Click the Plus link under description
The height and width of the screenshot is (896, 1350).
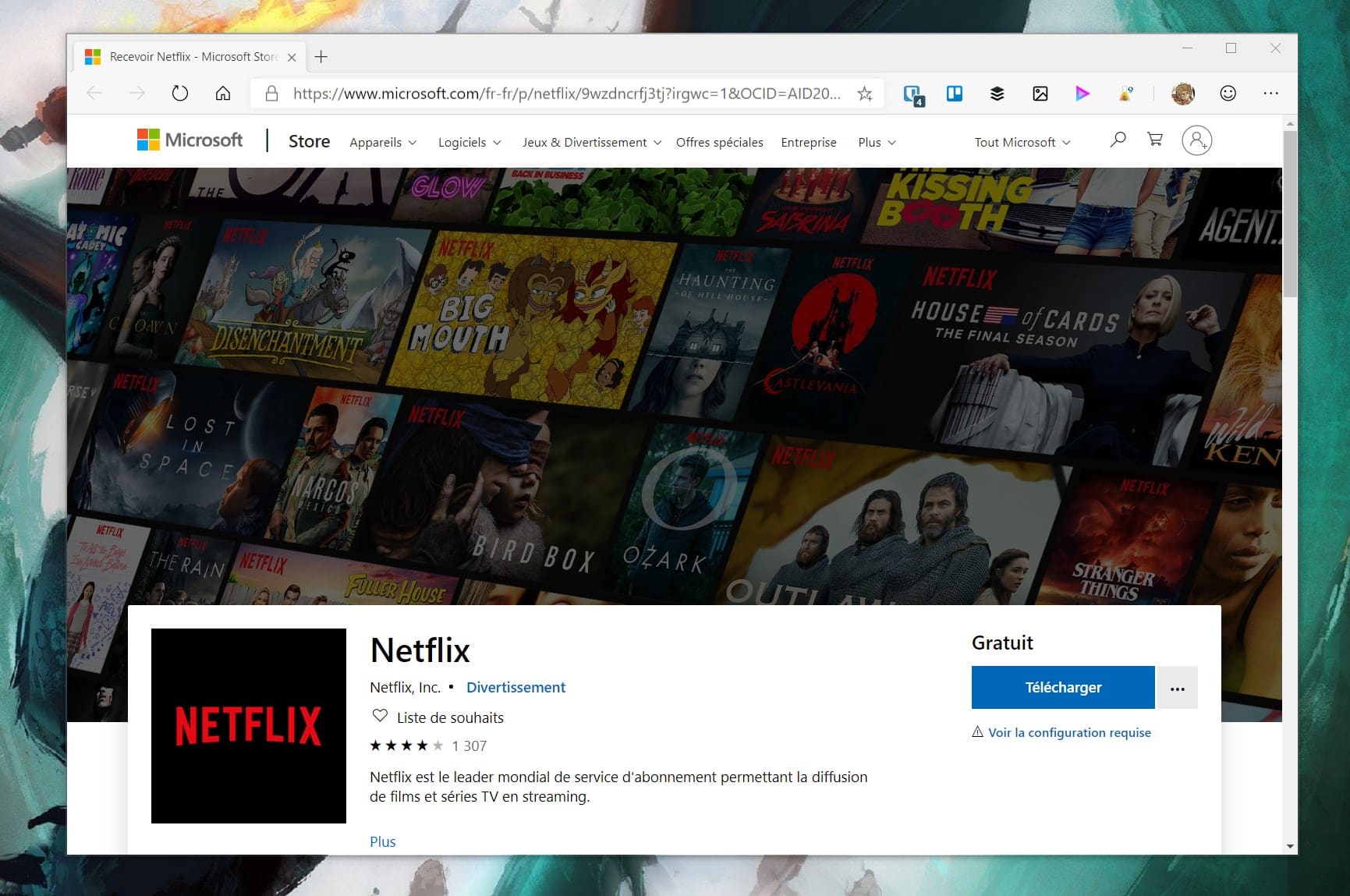click(x=382, y=842)
